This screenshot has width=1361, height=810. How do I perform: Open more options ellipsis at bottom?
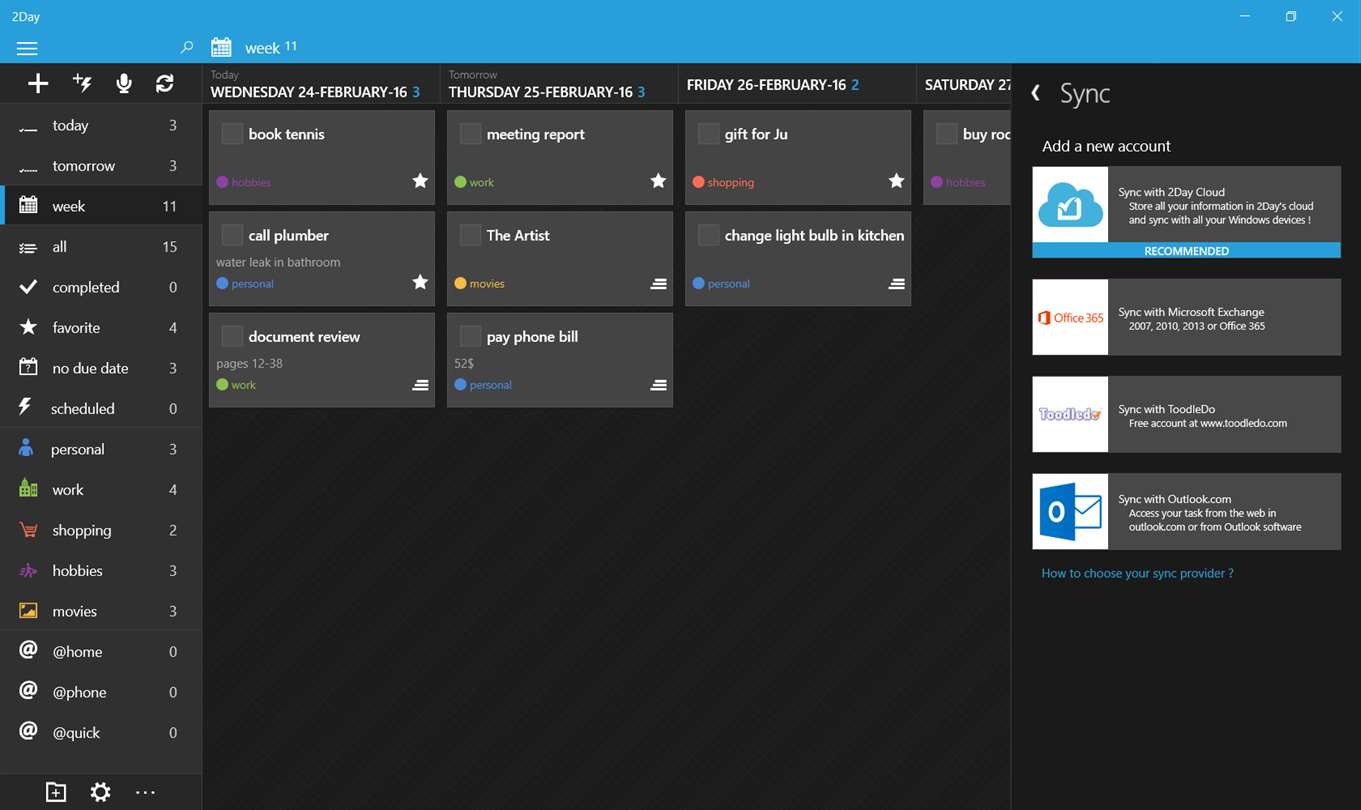(x=145, y=792)
